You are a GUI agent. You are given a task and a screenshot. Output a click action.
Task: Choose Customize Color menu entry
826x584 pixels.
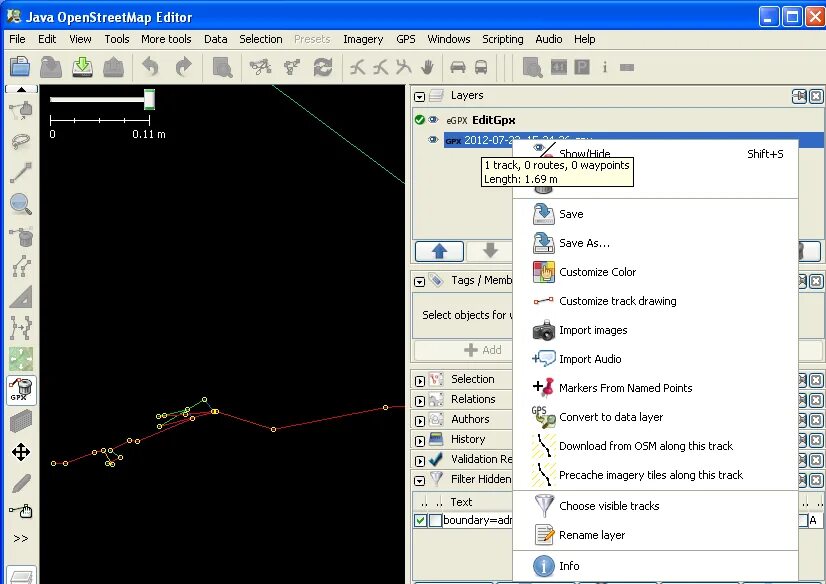655,272
